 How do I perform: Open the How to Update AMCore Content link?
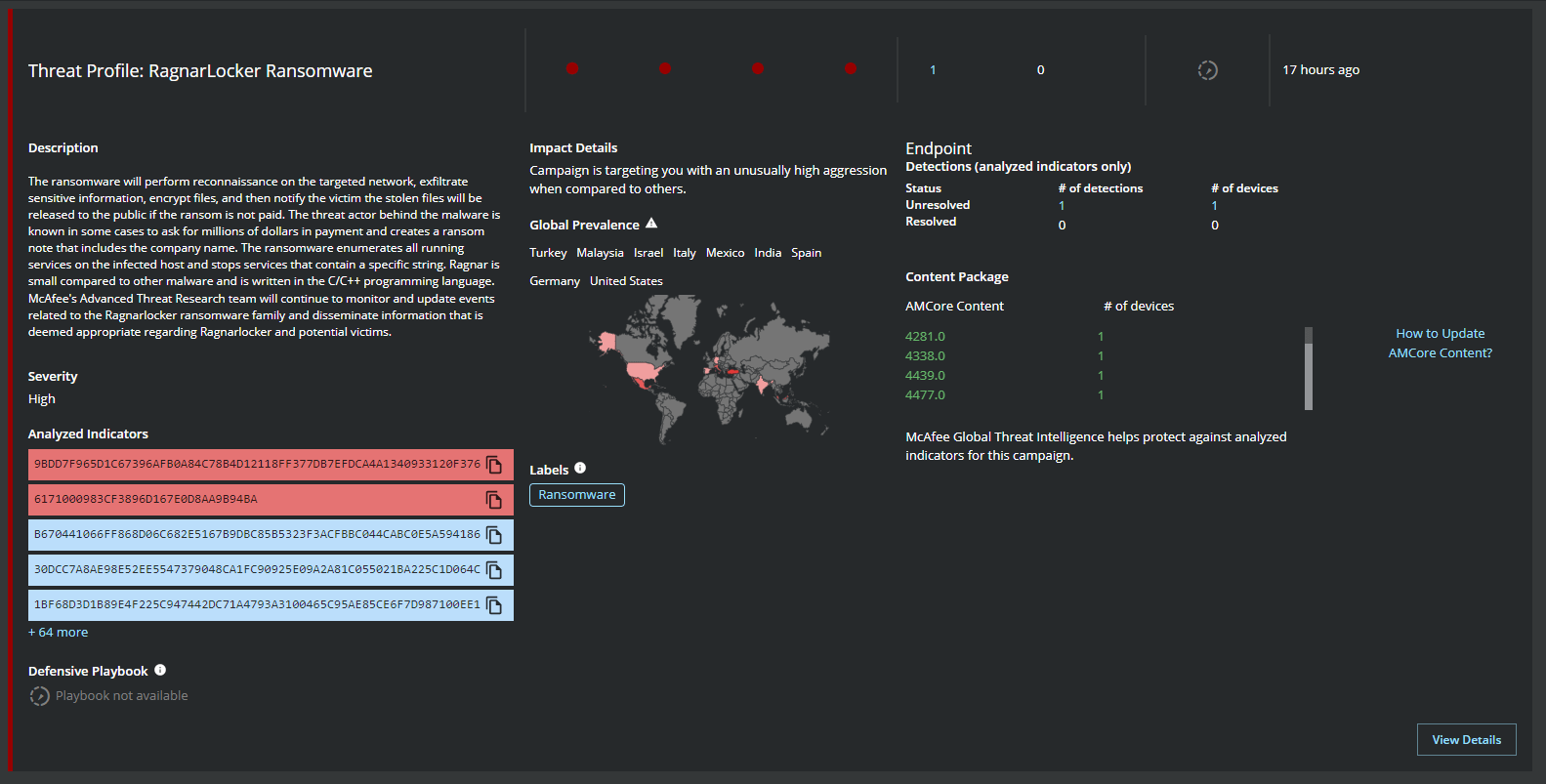[x=1441, y=344]
